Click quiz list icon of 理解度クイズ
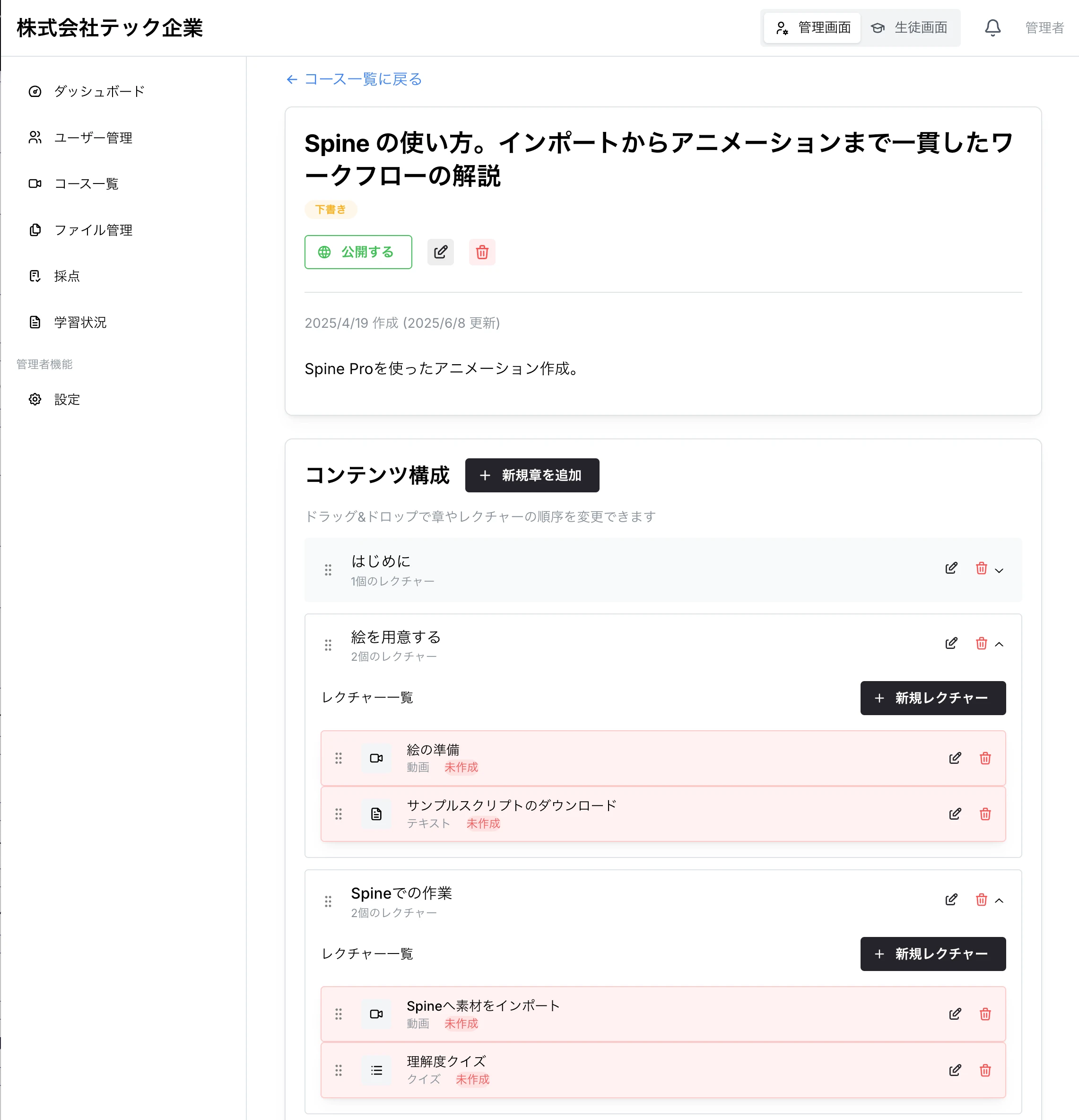1079x1120 pixels. pyautogui.click(x=376, y=1070)
